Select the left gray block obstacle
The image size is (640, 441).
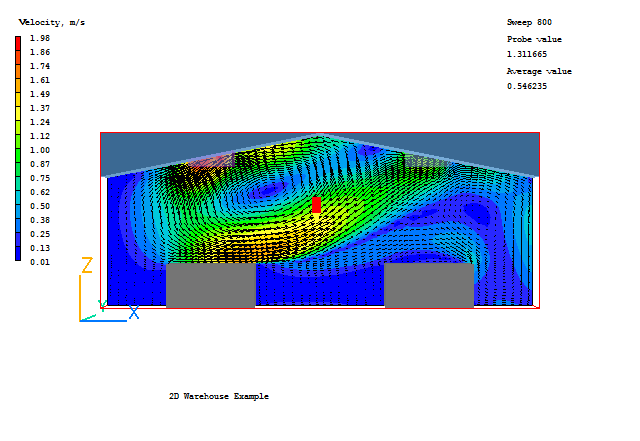tap(210, 285)
